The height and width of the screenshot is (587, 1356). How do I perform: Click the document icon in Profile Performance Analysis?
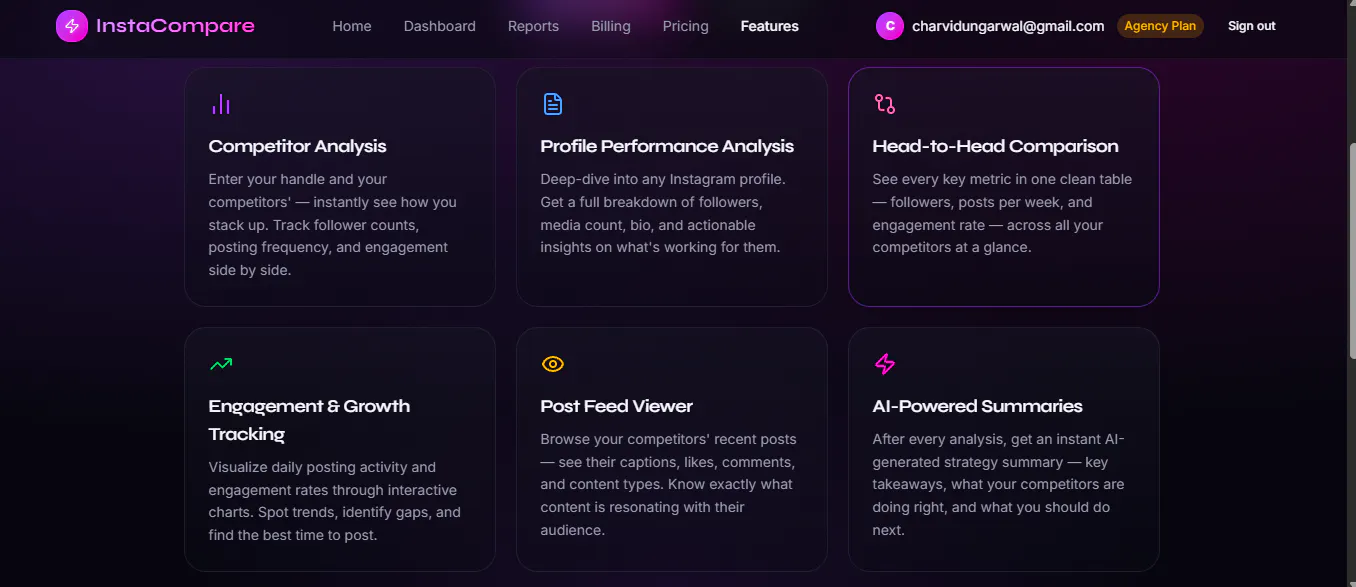point(553,104)
